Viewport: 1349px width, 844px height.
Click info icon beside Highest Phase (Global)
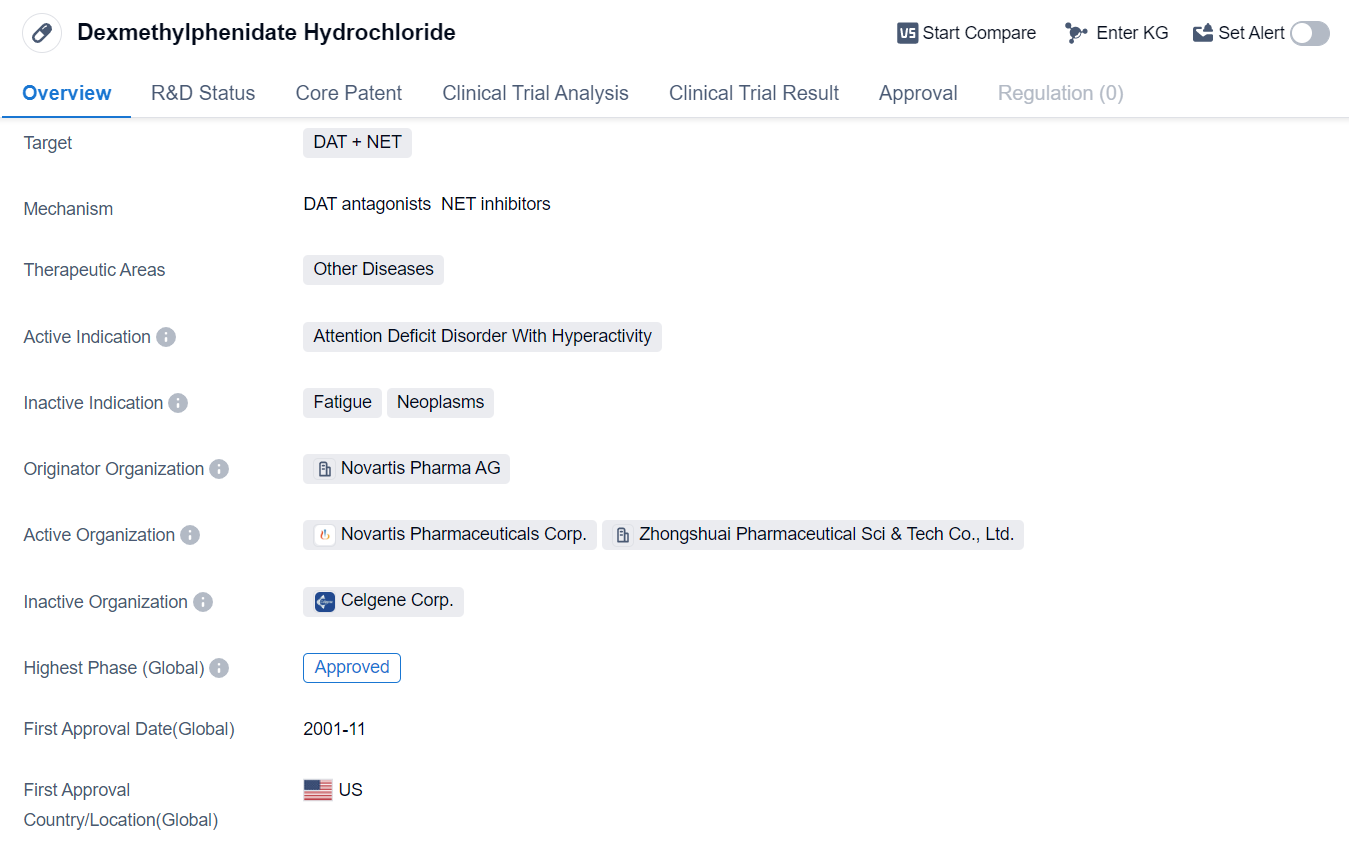pos(219,668)
